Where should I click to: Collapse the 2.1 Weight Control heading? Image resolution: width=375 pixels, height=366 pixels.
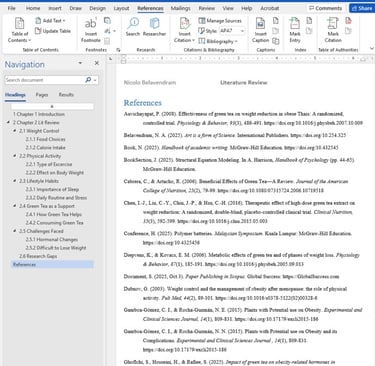point(15,131)
